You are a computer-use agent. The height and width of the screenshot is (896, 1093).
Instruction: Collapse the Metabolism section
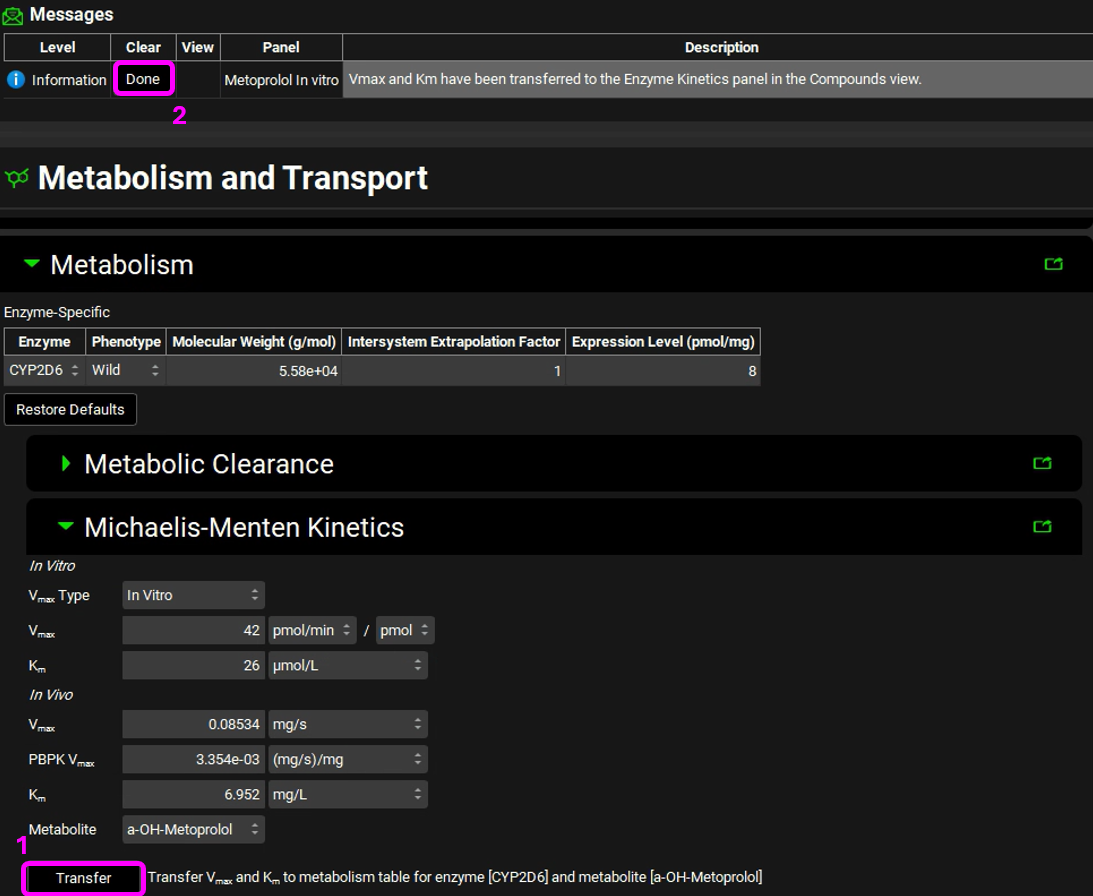[x=32, y=264]
